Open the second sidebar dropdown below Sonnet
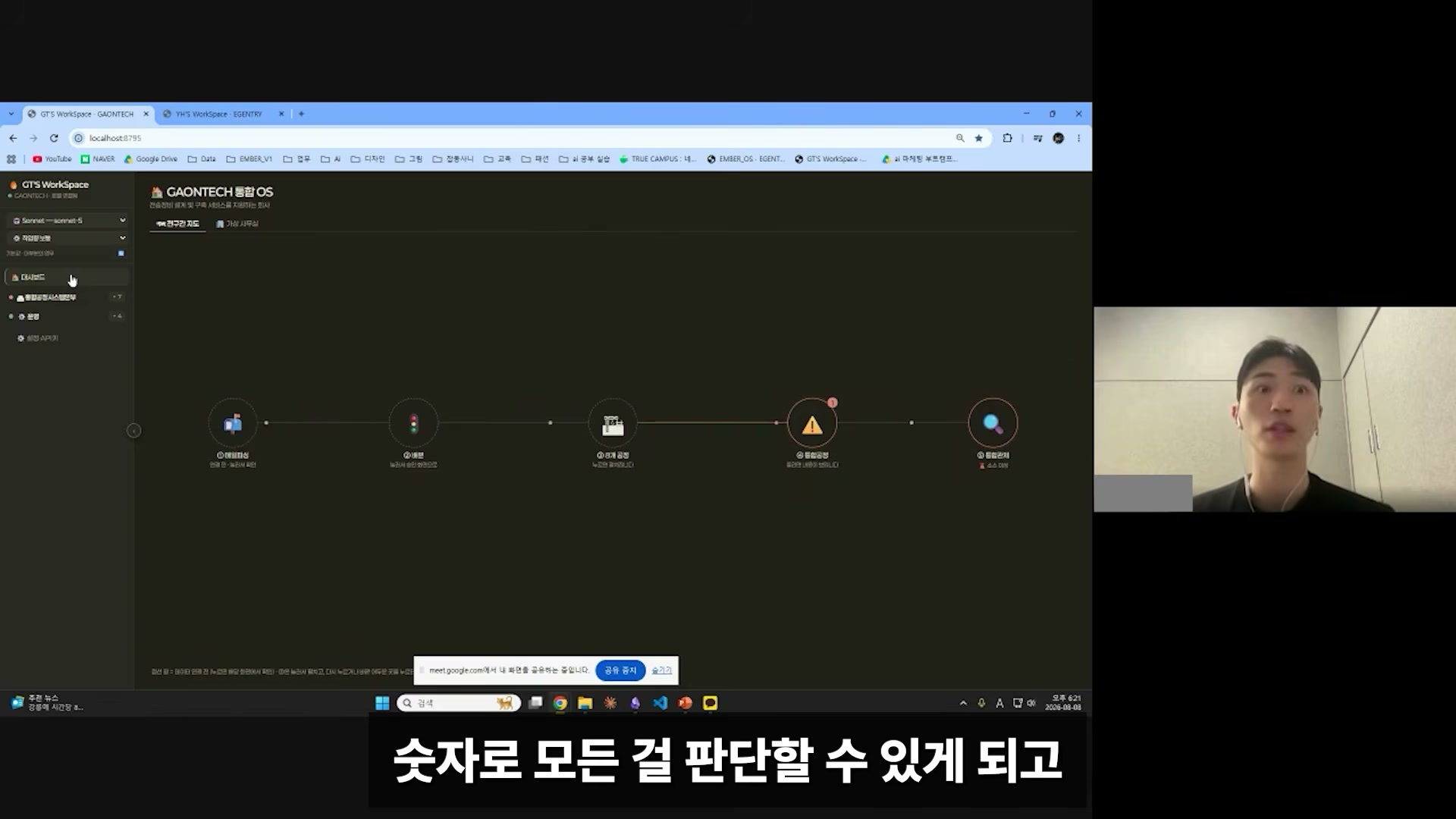Viewport: 1456px width, 819px height. 69,238
